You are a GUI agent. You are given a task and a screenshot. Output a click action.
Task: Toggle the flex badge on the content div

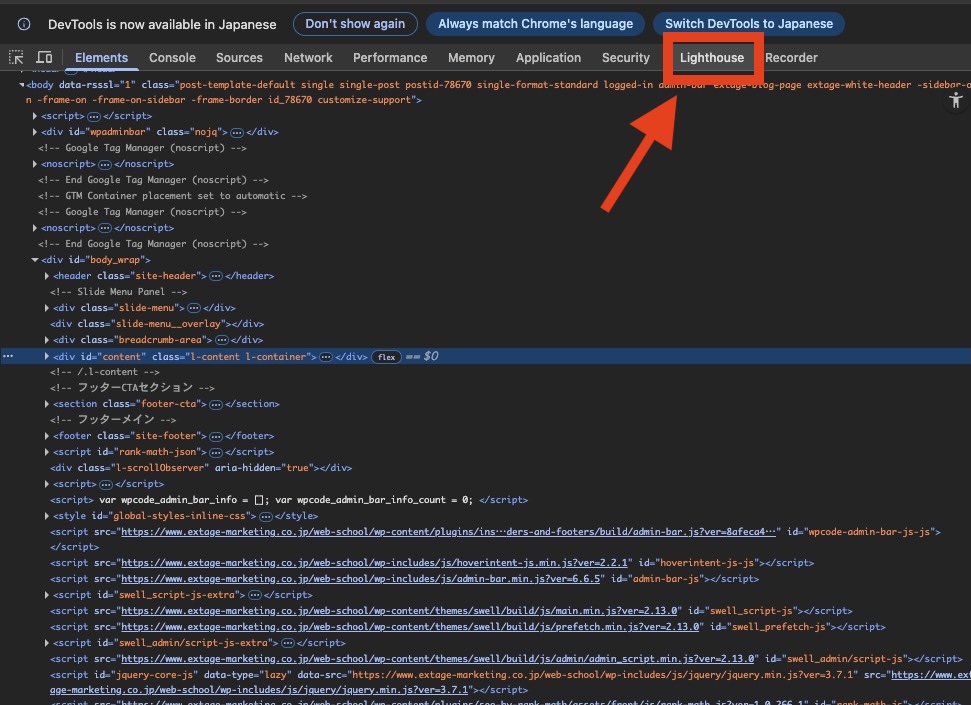[386, 357]
